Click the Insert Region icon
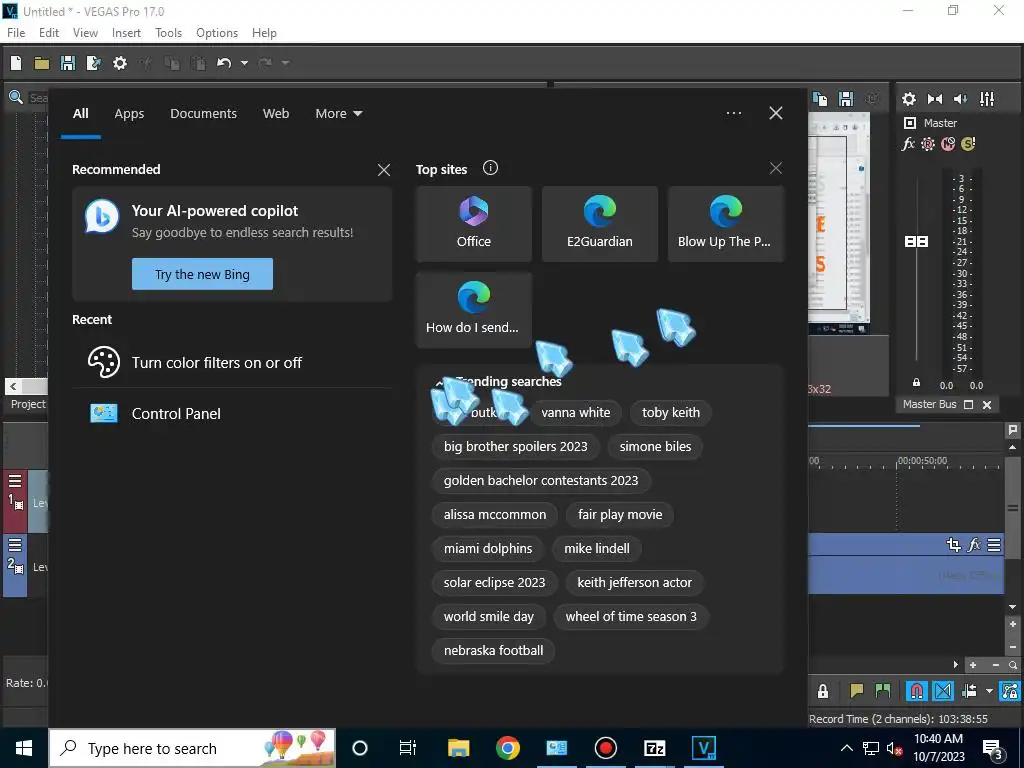Image resolution: width=1024 pixels, height=768 pixels. [x=883, y=690]
